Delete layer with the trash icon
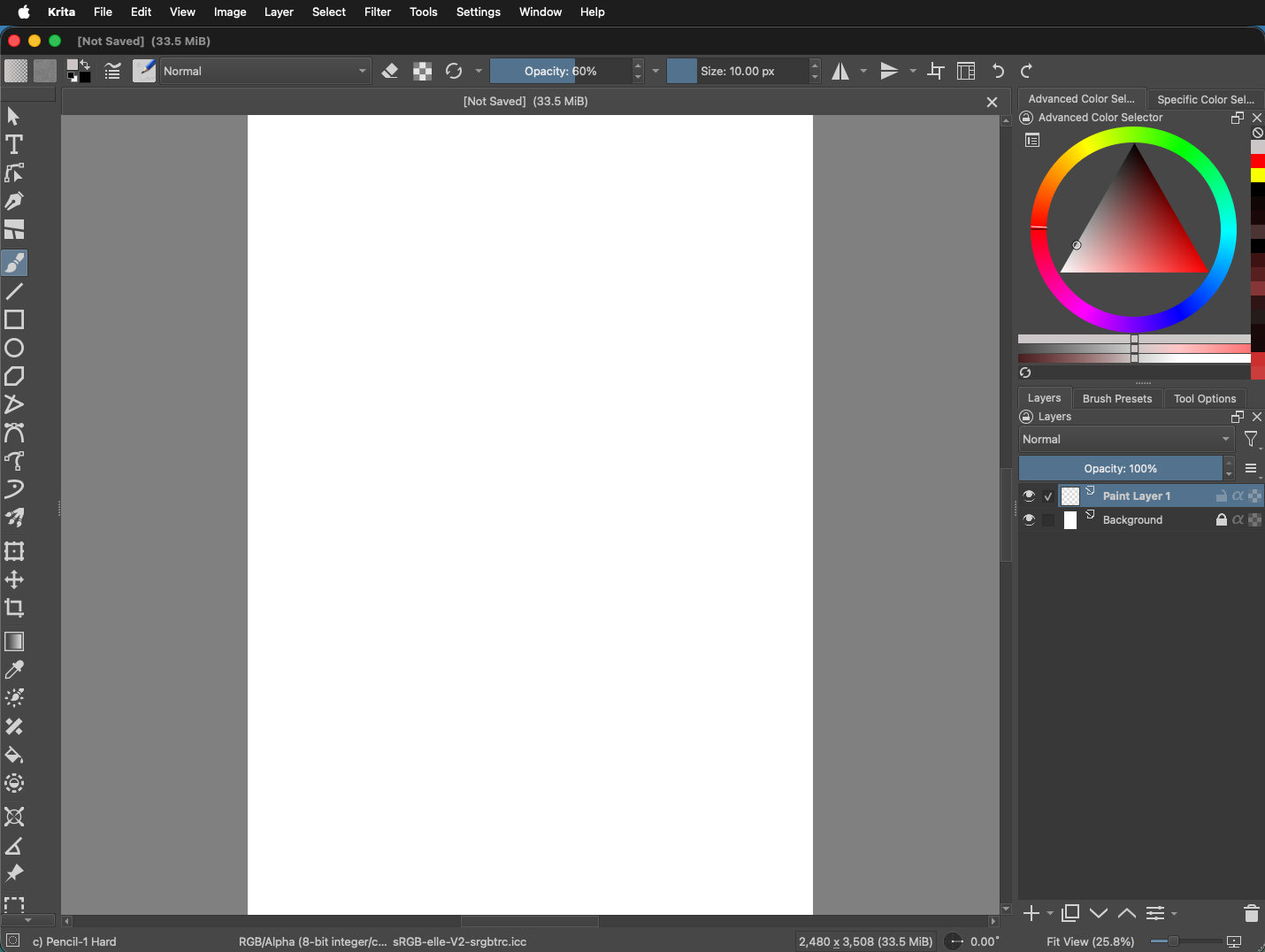This screenshot has height=952, width=1265. [x=1251, y=913]
